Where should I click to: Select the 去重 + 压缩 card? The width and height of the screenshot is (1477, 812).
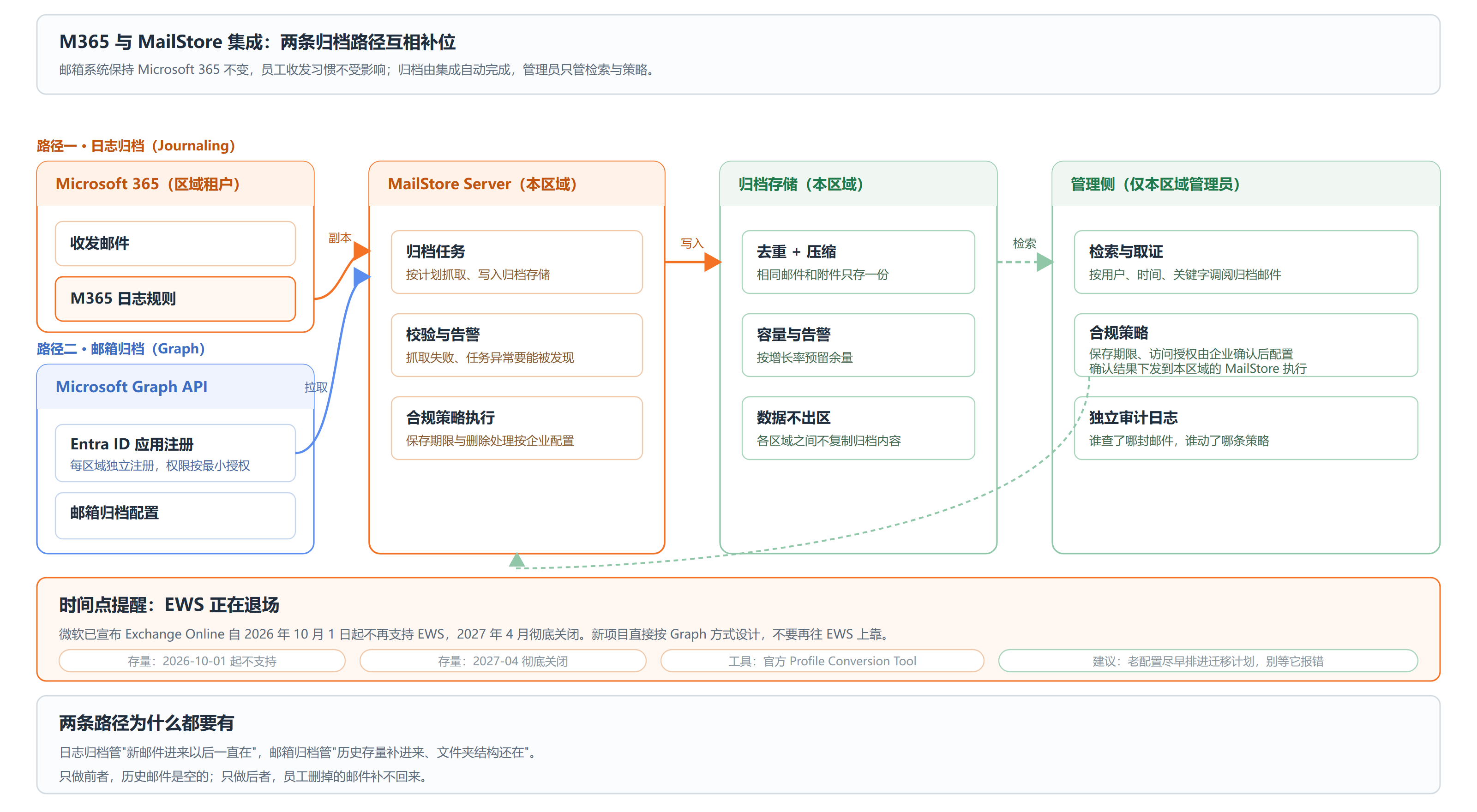click(x=858, y=263)
